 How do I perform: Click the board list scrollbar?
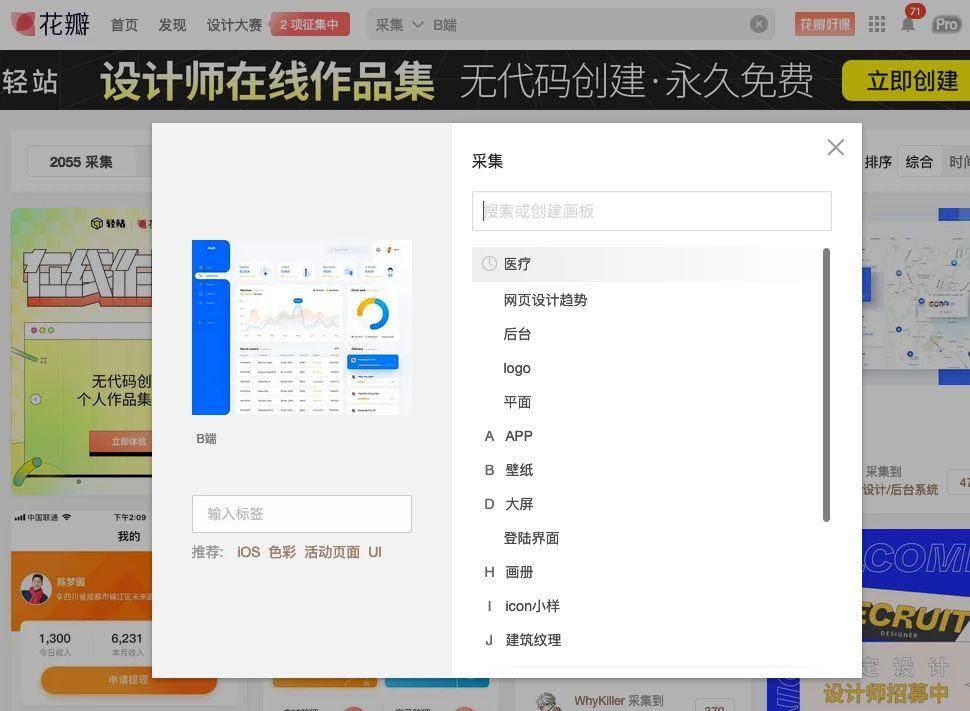(x=826, y=385)
